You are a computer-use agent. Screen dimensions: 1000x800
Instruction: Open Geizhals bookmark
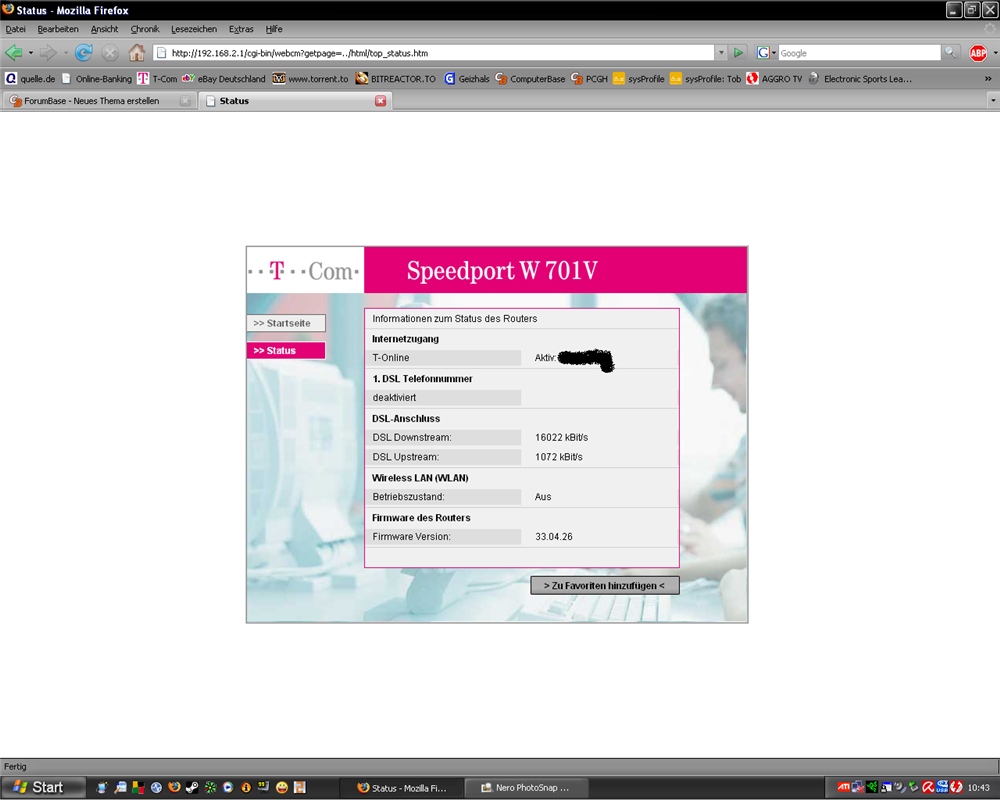click(467, 79)
